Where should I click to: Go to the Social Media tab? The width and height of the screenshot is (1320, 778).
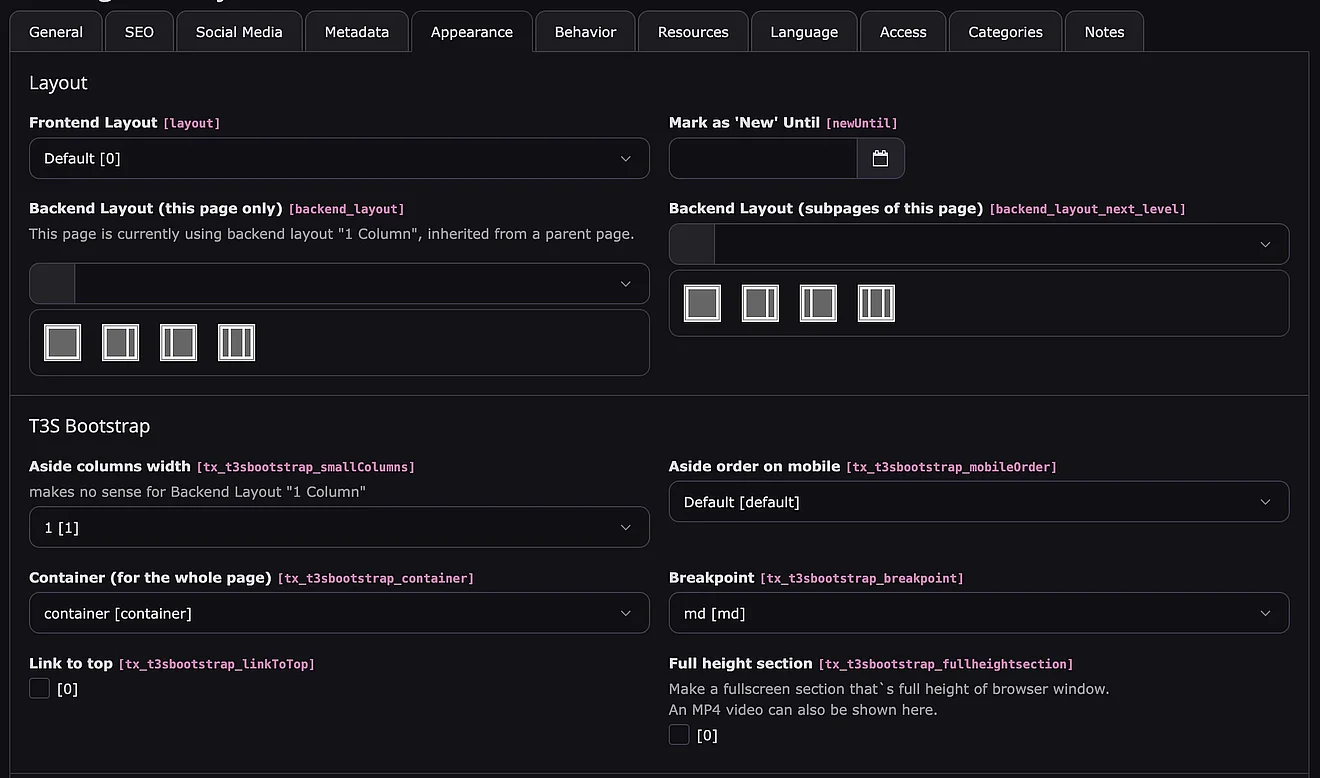tap(239, 32)
